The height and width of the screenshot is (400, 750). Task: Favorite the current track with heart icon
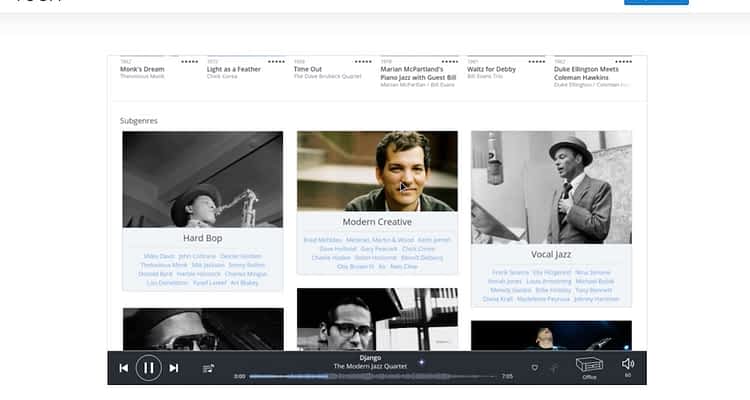pyautogui.click(x=535, y=367)
